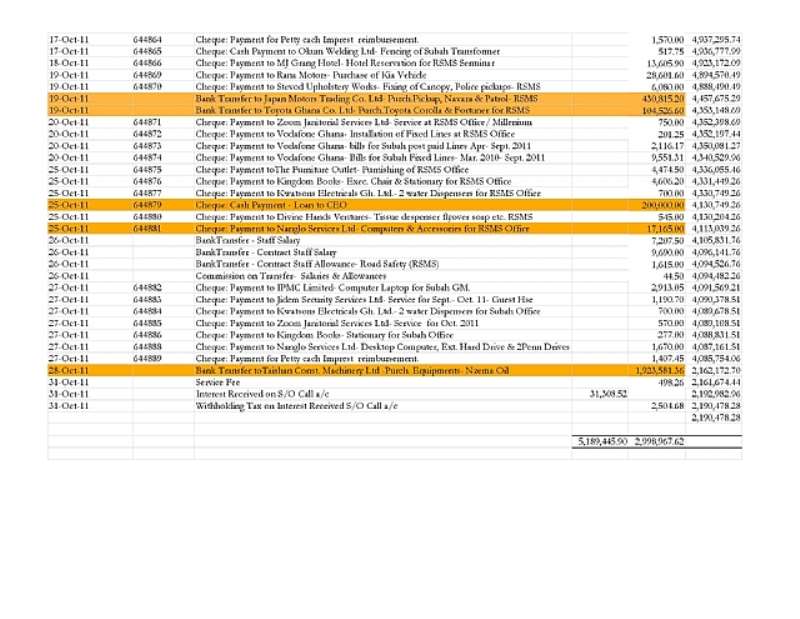The image size is (800, 619).
Task: Click the amount 7,207.50 staff salary cell
Action: coord(667,240)
